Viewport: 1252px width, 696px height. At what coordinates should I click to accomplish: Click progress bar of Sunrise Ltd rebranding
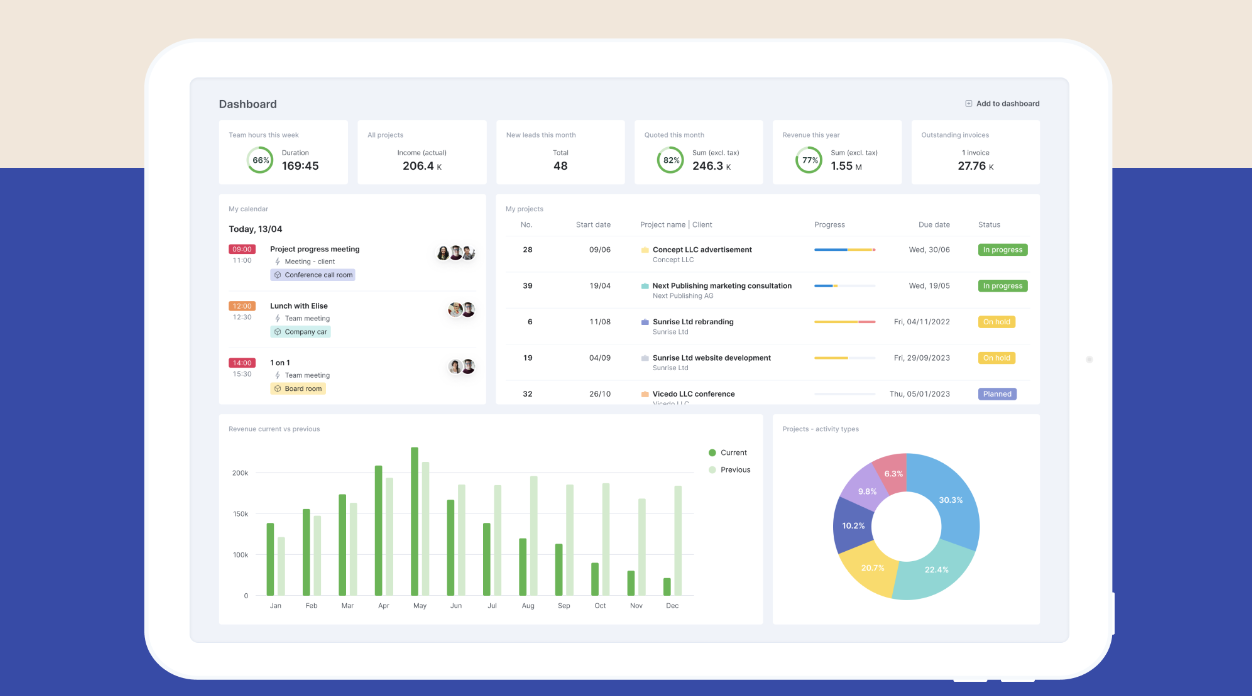tap(845, 322)
